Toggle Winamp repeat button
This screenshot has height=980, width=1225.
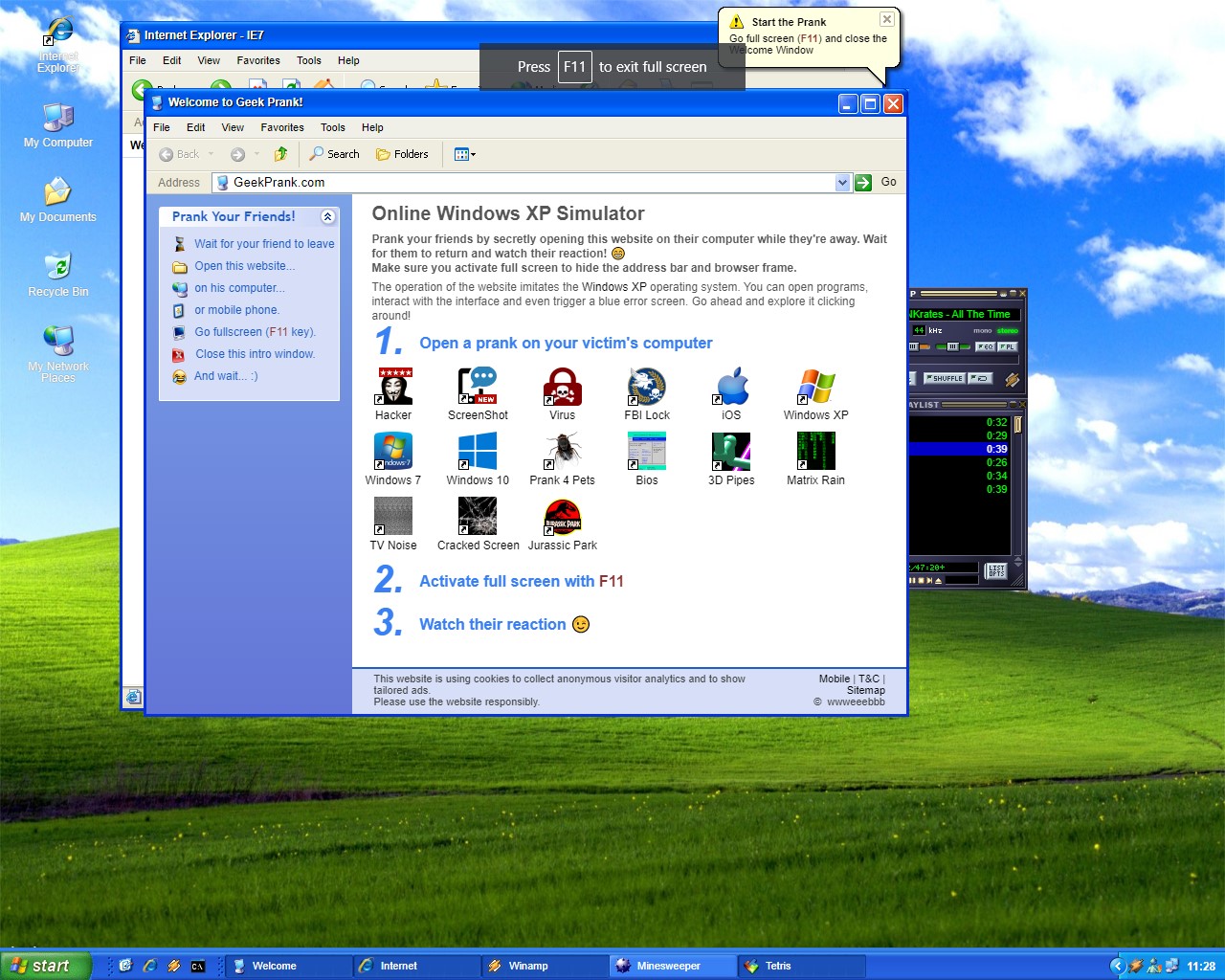(980, 378)
